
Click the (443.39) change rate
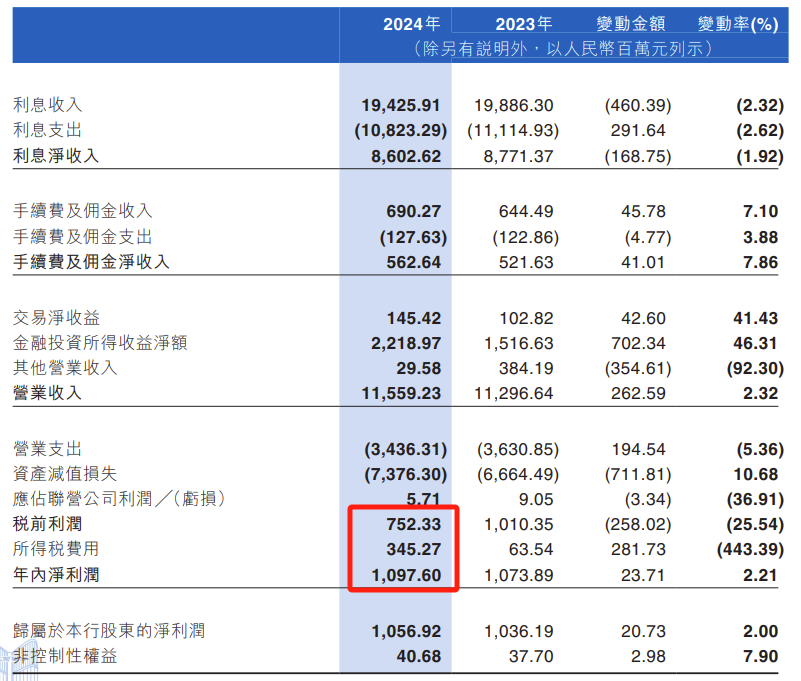[750, 549]
